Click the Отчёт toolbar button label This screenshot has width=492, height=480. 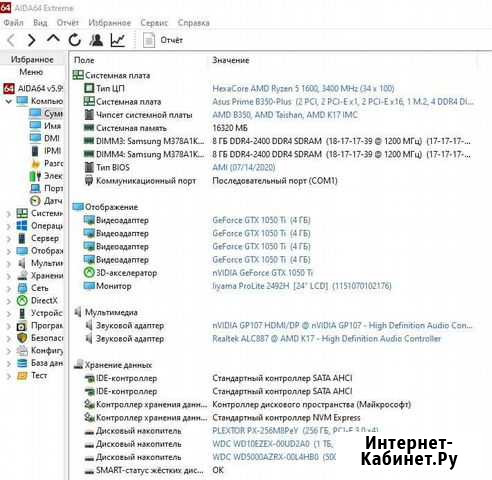pos(172,40)
